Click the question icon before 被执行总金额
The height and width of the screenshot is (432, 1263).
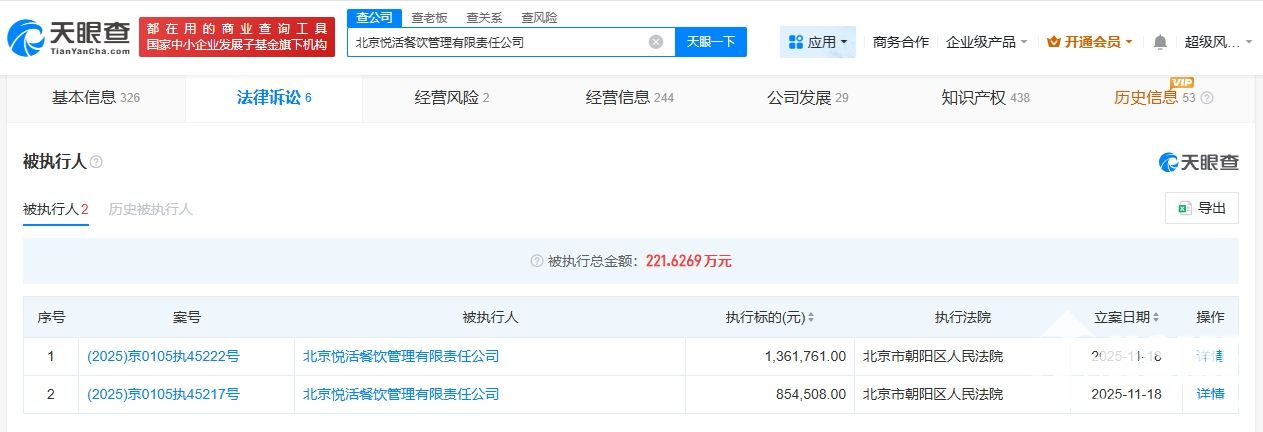[x=537, y=261]
